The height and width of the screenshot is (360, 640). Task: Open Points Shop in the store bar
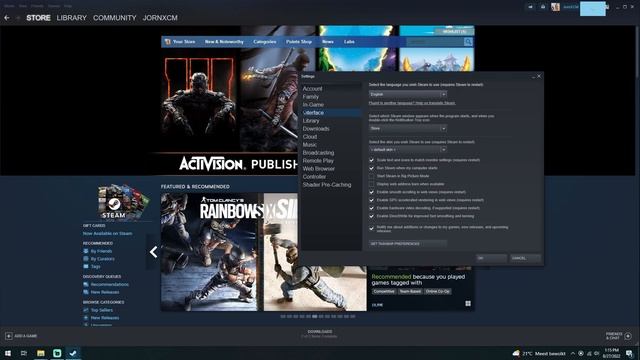click(x=299, y=42)
